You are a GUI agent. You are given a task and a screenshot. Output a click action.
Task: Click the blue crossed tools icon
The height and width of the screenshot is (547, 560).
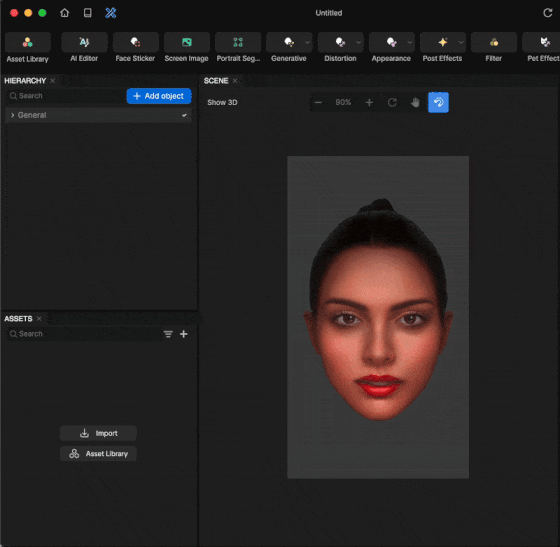click(x=111, y=13)
